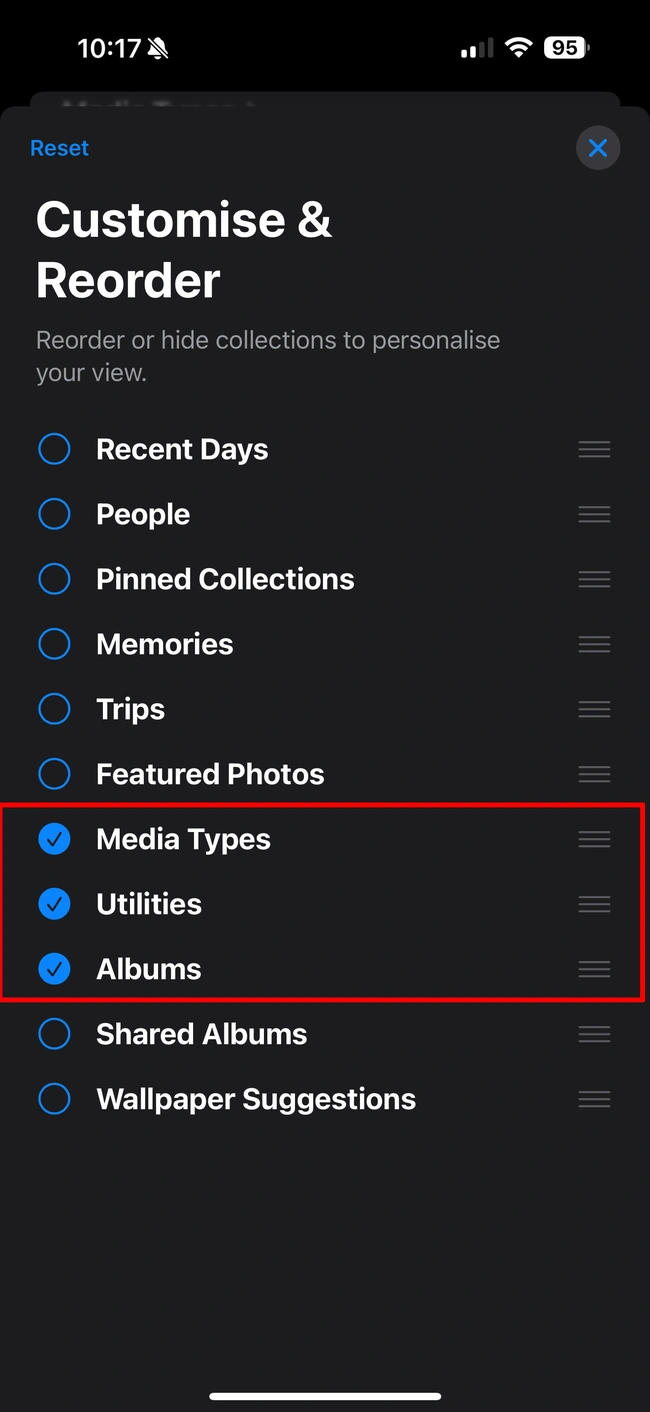Tap the Featured Photos reorder handle

[x=594, y=774]
